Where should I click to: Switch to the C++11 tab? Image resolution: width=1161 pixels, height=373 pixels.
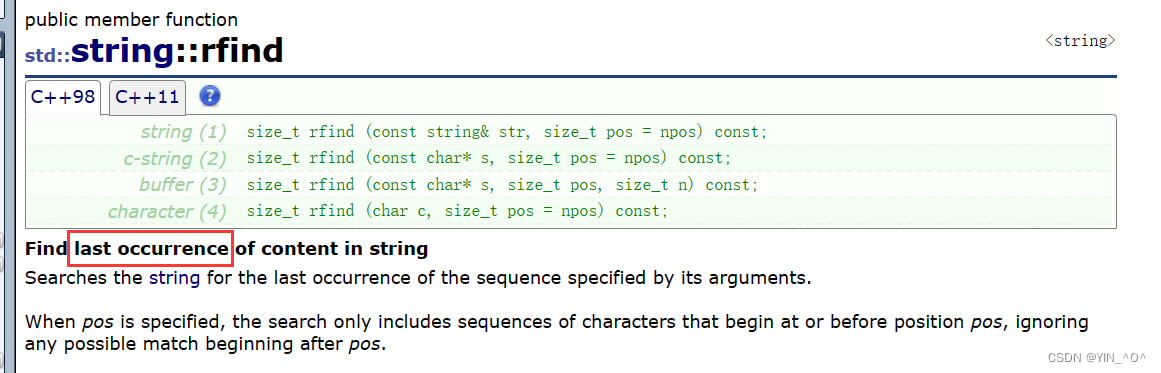[x=147, y=98]
